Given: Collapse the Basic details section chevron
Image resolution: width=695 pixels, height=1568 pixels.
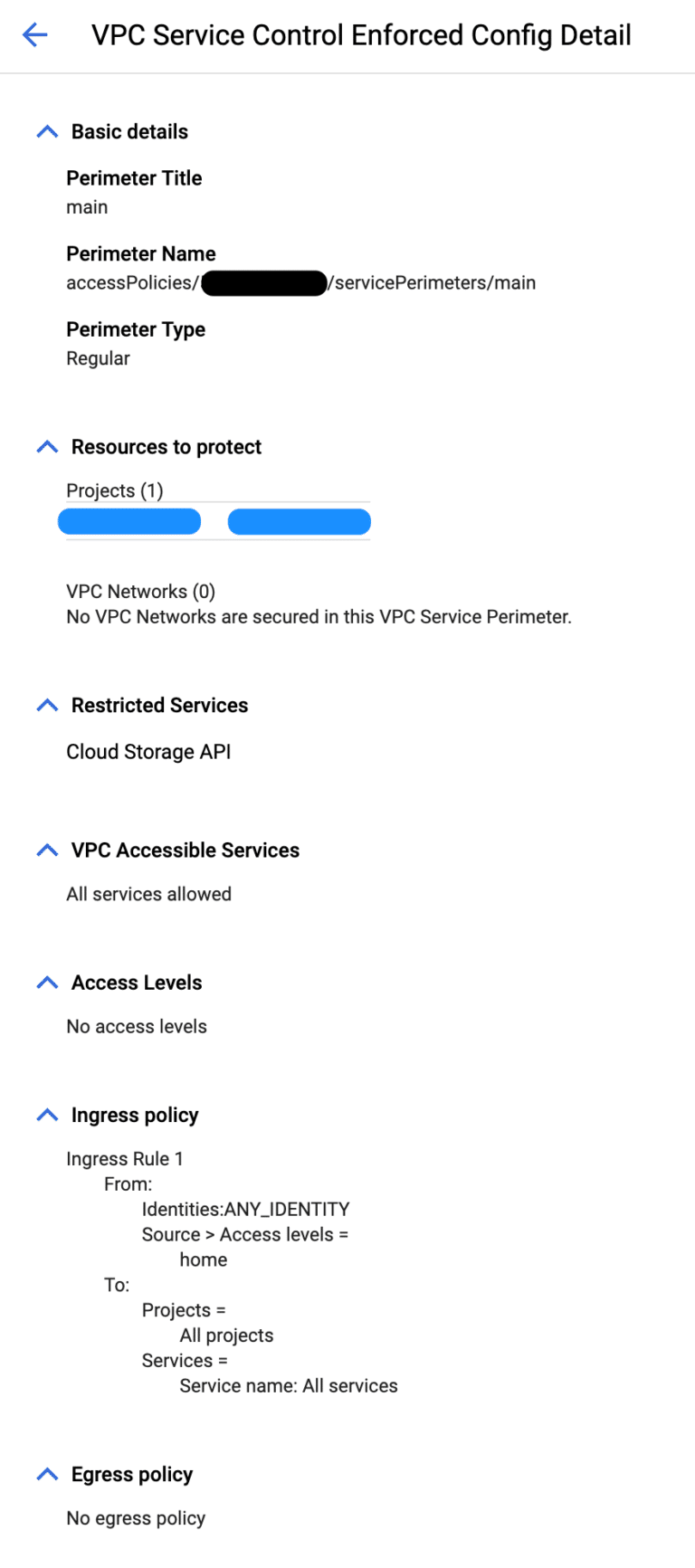Looking at the screenshot, I should coord(46,130).
